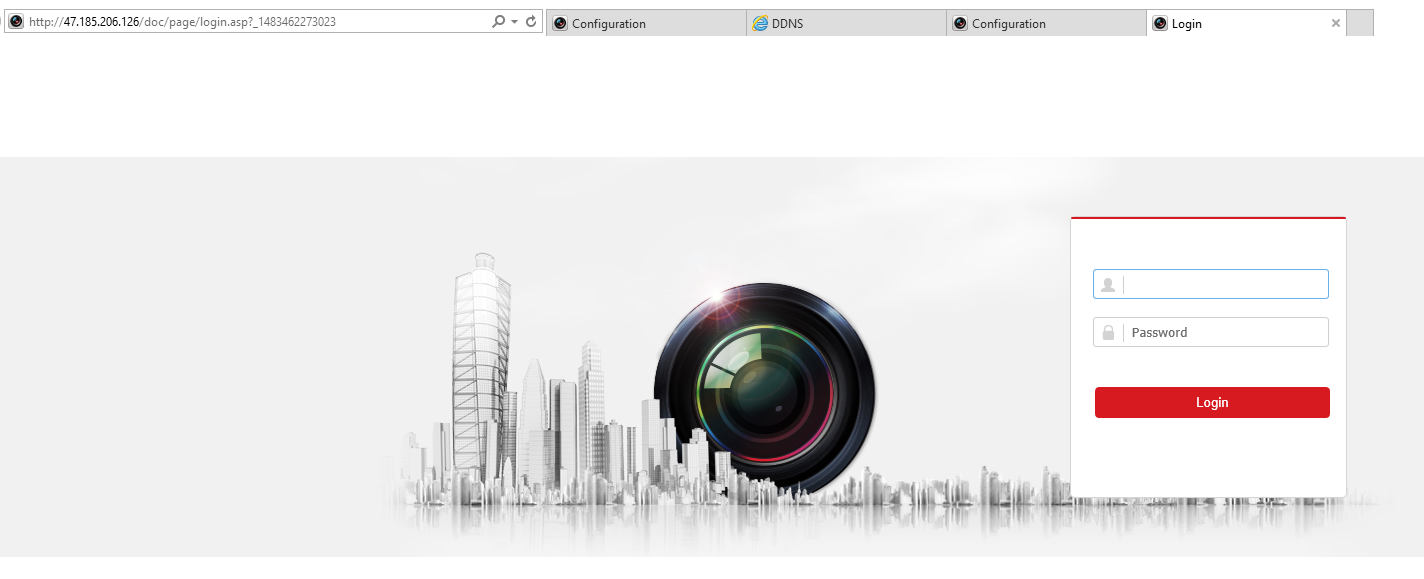The height and width of the screenshot is (579, 1424).
Task: Expand the address bar autocomplete dropdown arrow
Action: [x=514, y=22]
